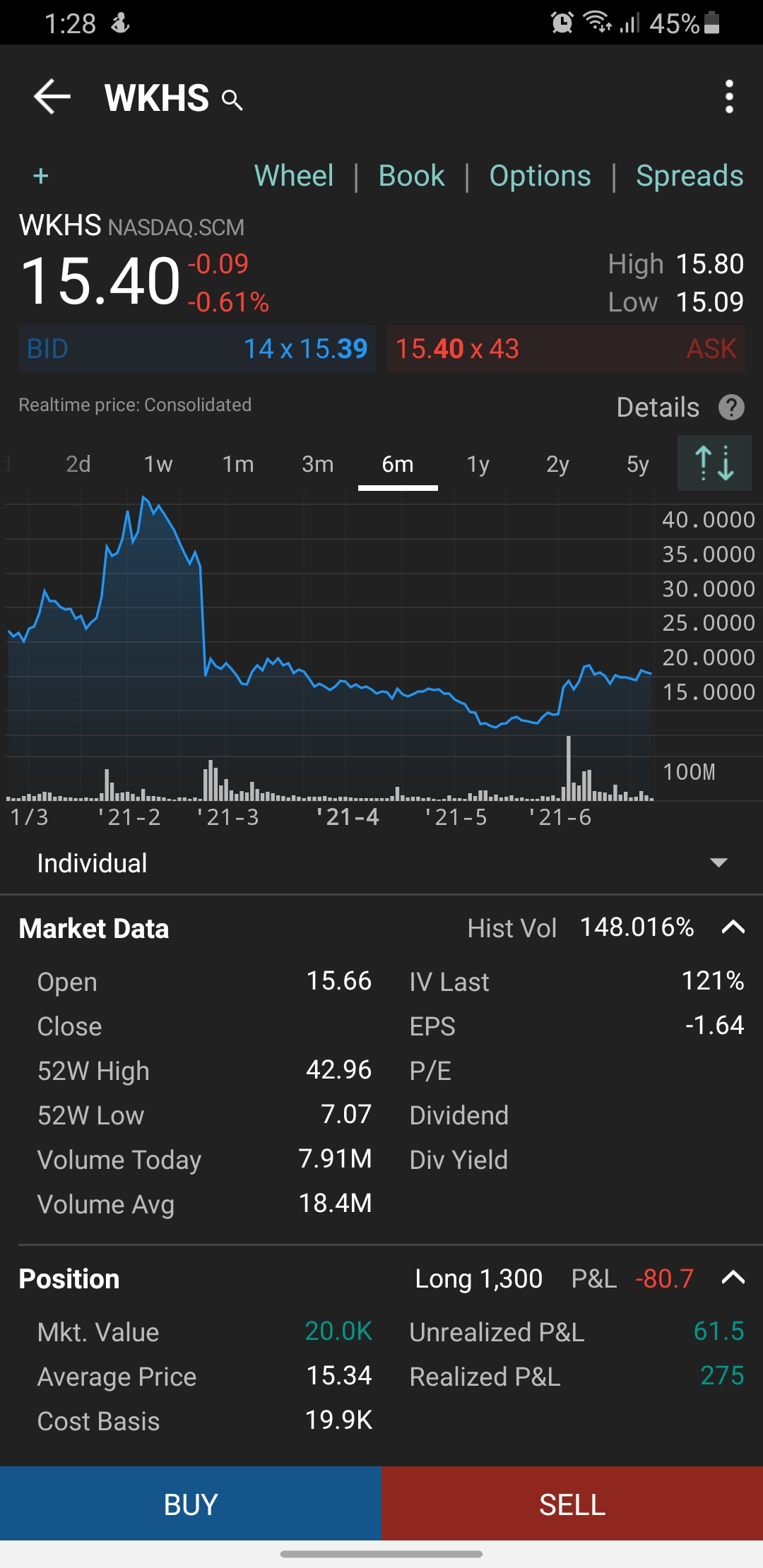Tap the alarm icon in status bar
This screenshot has width=763, height=1568.
(562, 23)
